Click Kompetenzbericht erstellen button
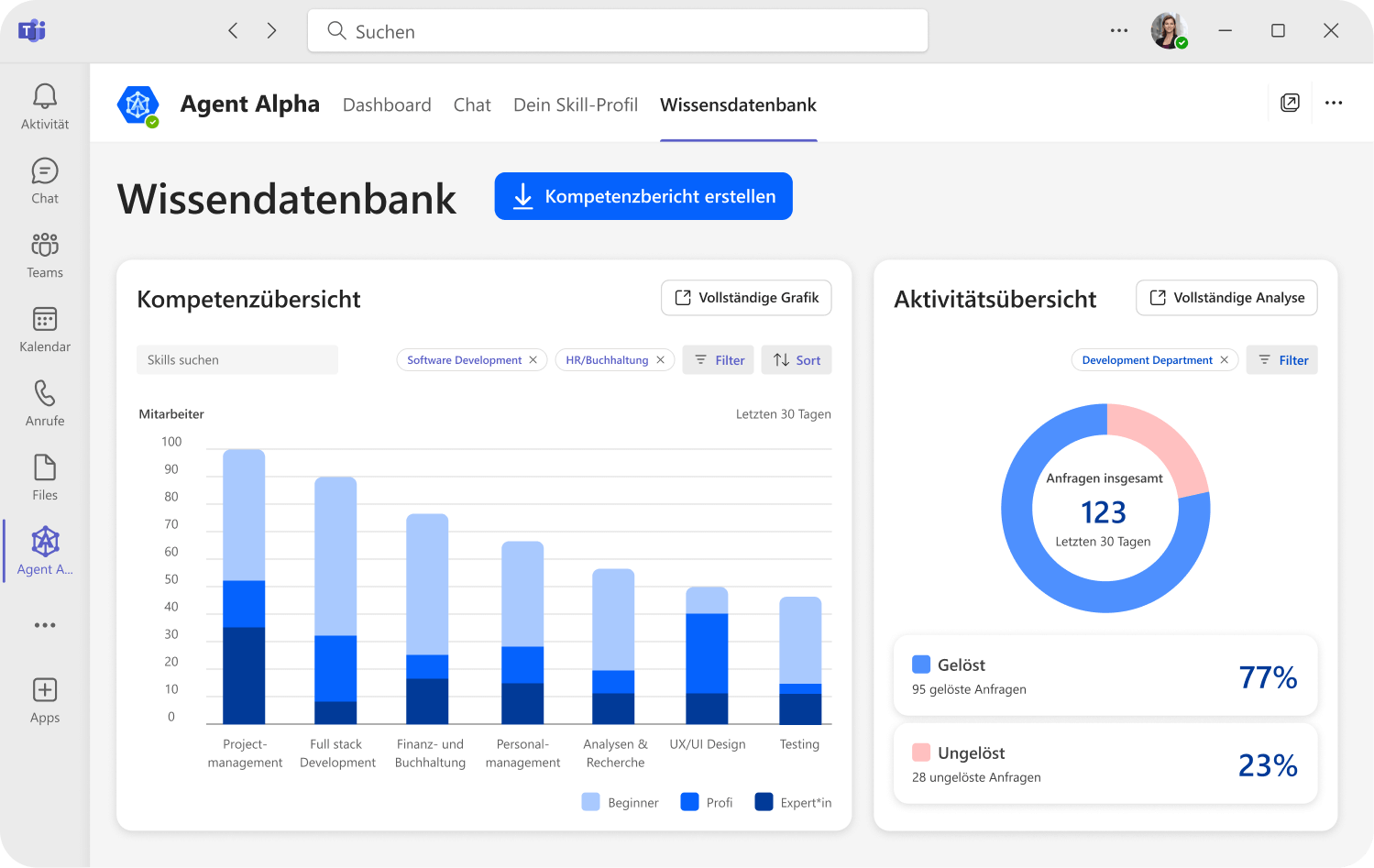Viewport: 1374px width, 868px height. pos(643,196)
